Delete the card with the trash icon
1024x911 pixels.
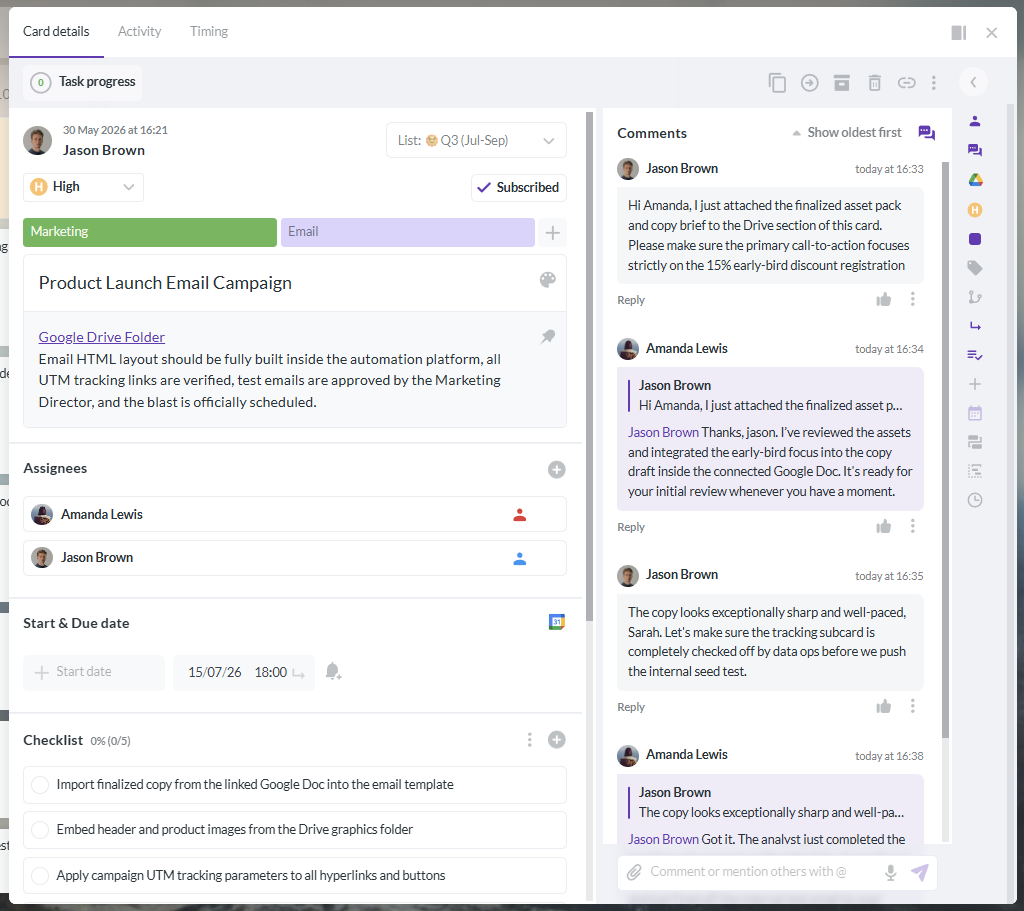pos(874,83)
